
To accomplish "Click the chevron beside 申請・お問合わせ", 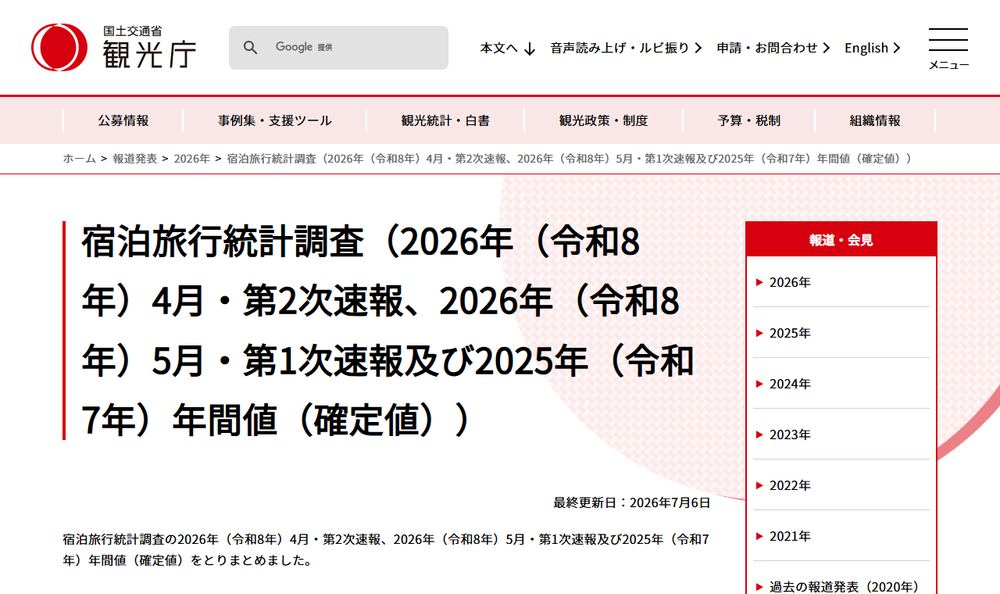I will 827,48.
